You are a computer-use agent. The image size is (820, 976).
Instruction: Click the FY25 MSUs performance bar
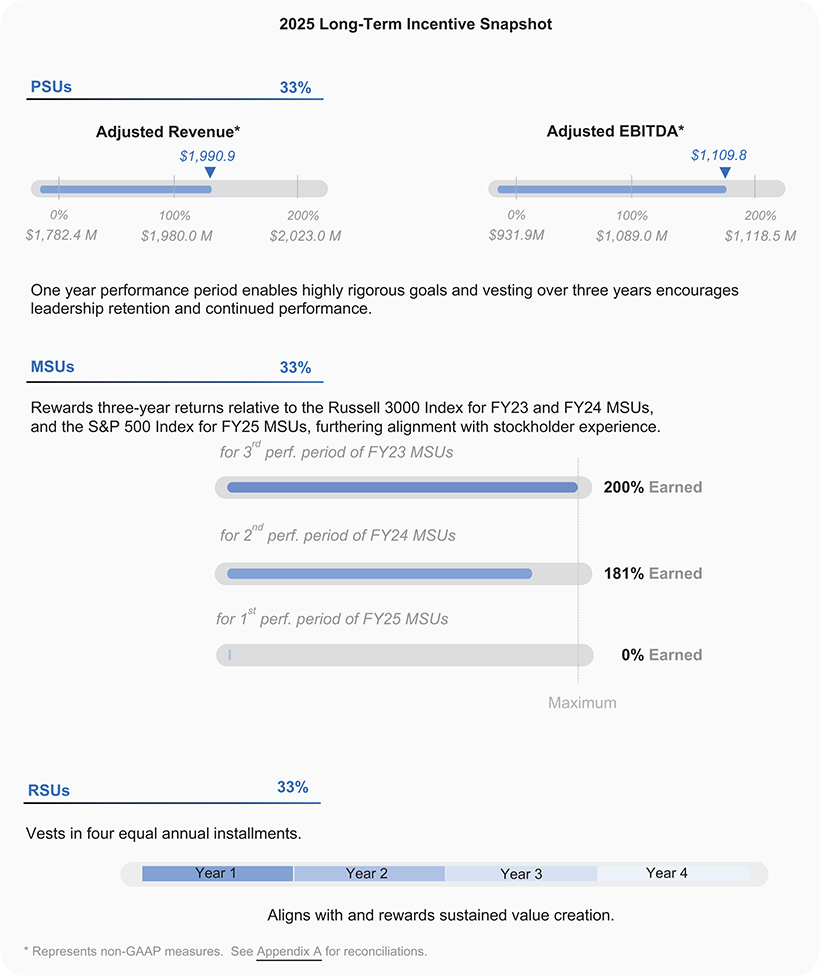click(404, 655)
